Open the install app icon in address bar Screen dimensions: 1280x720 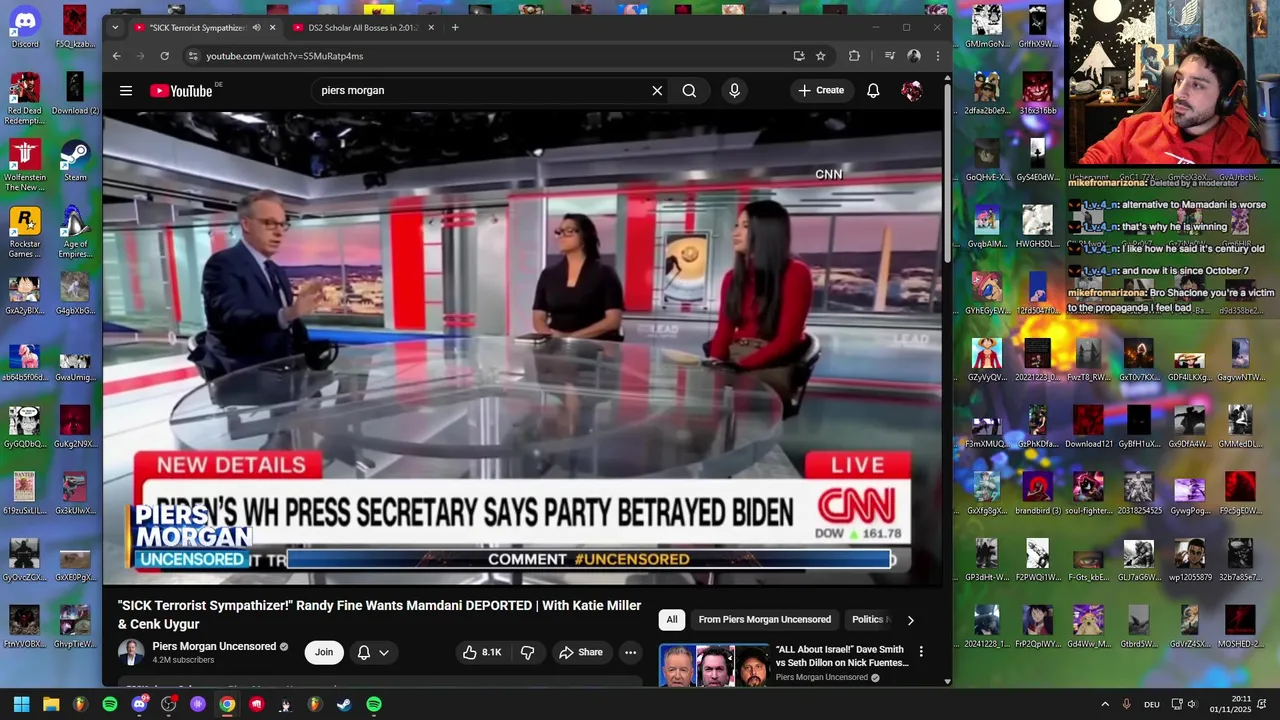coord(798,56)
